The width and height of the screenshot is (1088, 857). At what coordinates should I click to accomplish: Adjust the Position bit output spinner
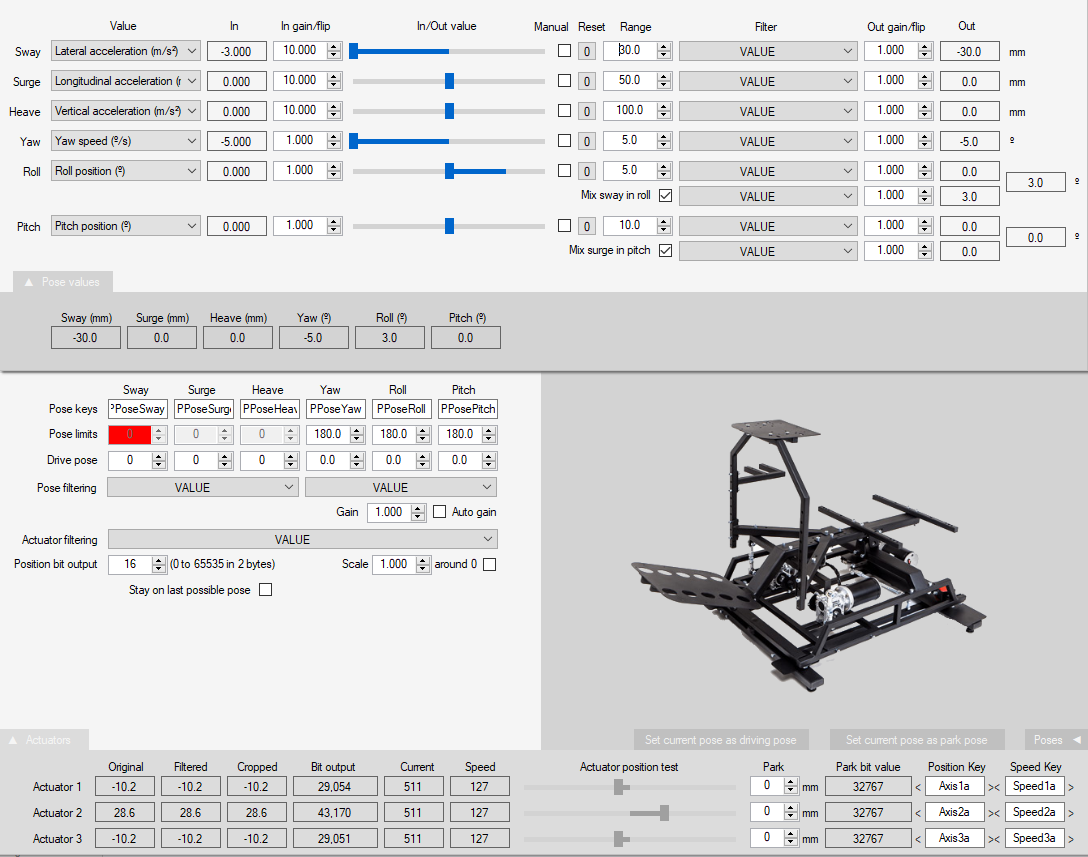click(x=159, y=564)
